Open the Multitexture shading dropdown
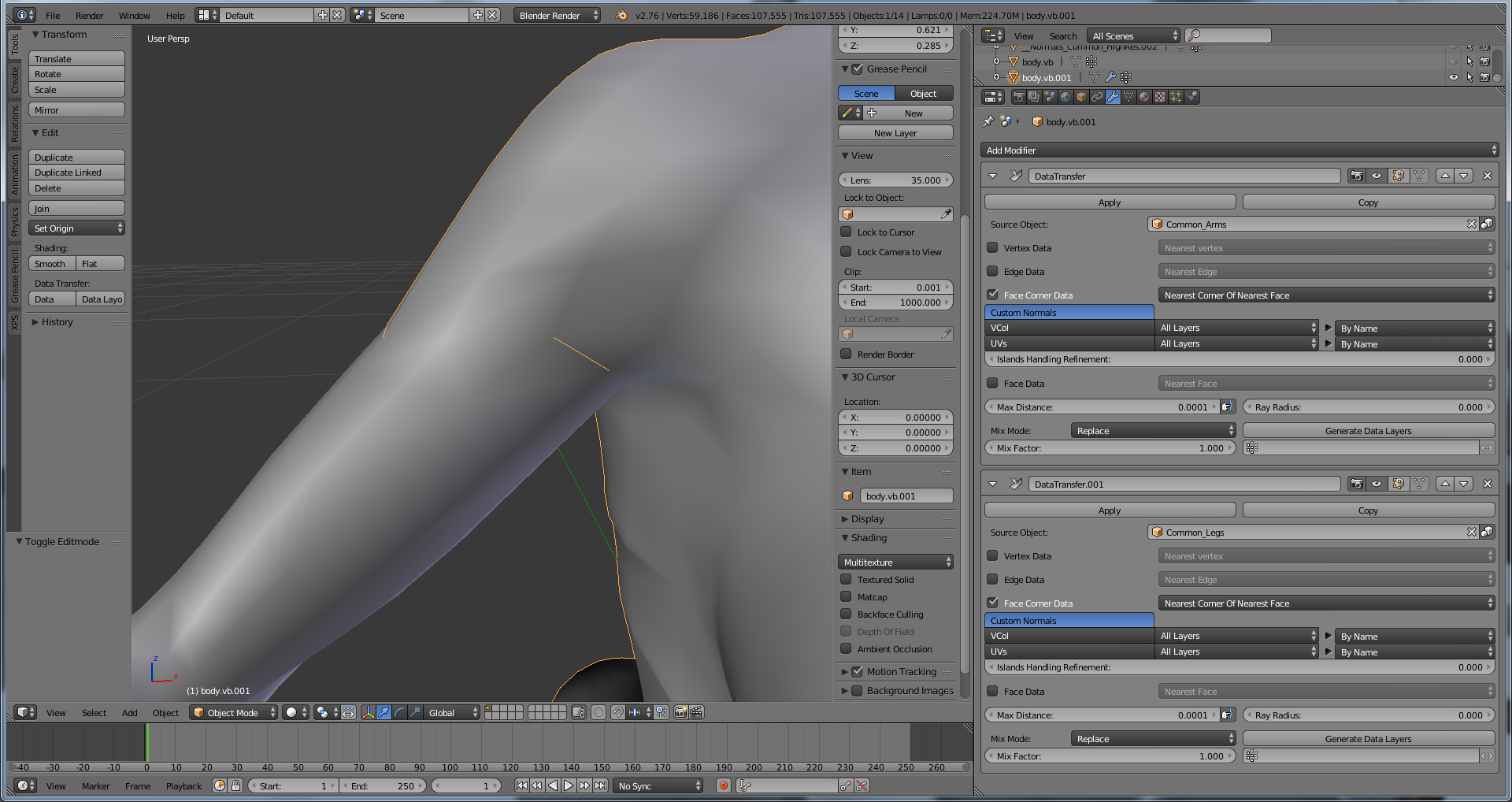The width and height of the screenshot is (1512, 802). (x=895, y=562)
